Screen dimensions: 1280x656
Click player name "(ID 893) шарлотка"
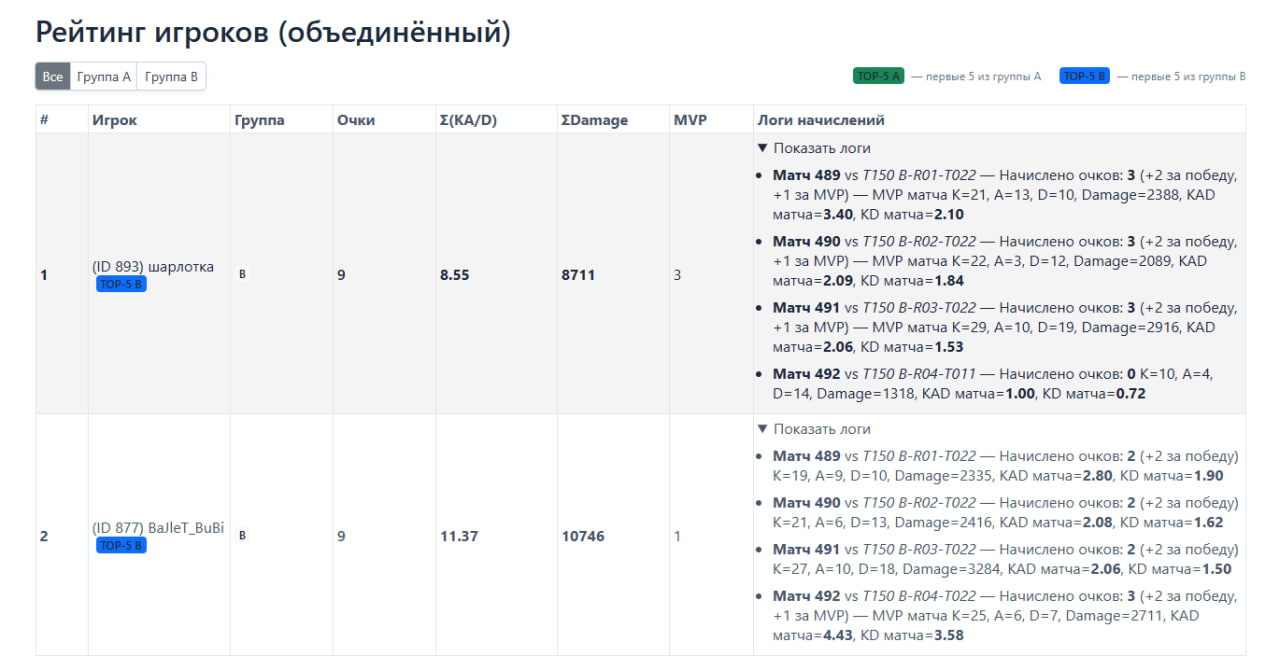(x=153, y=266)
